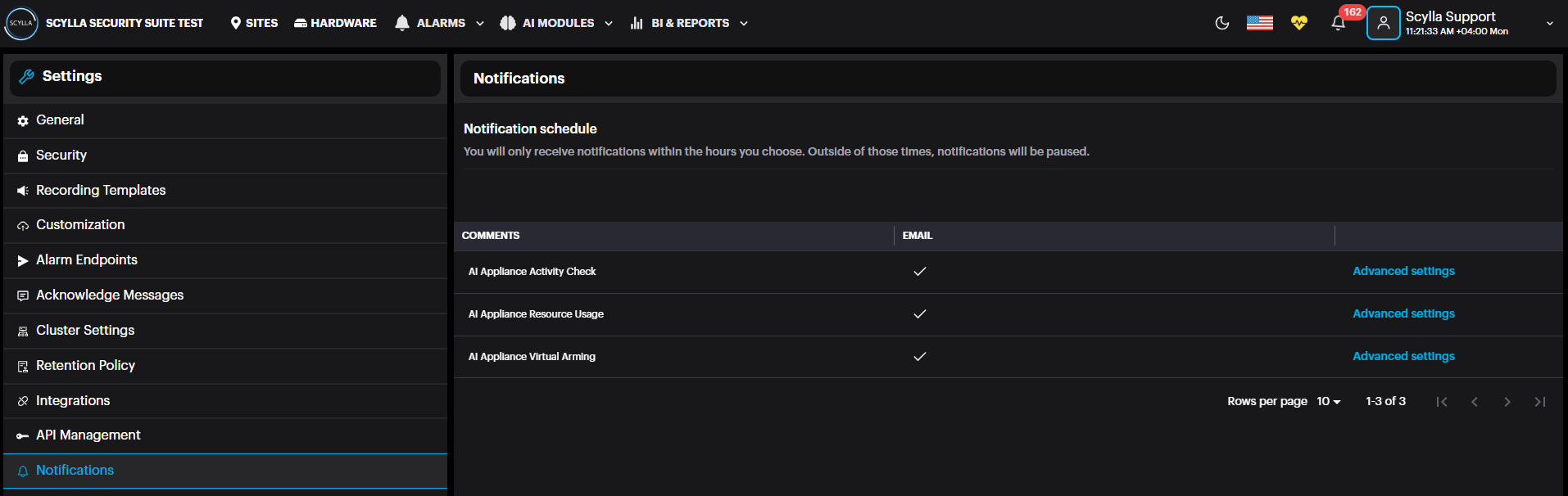Open the rows per page dropdown

point(1328,402)
